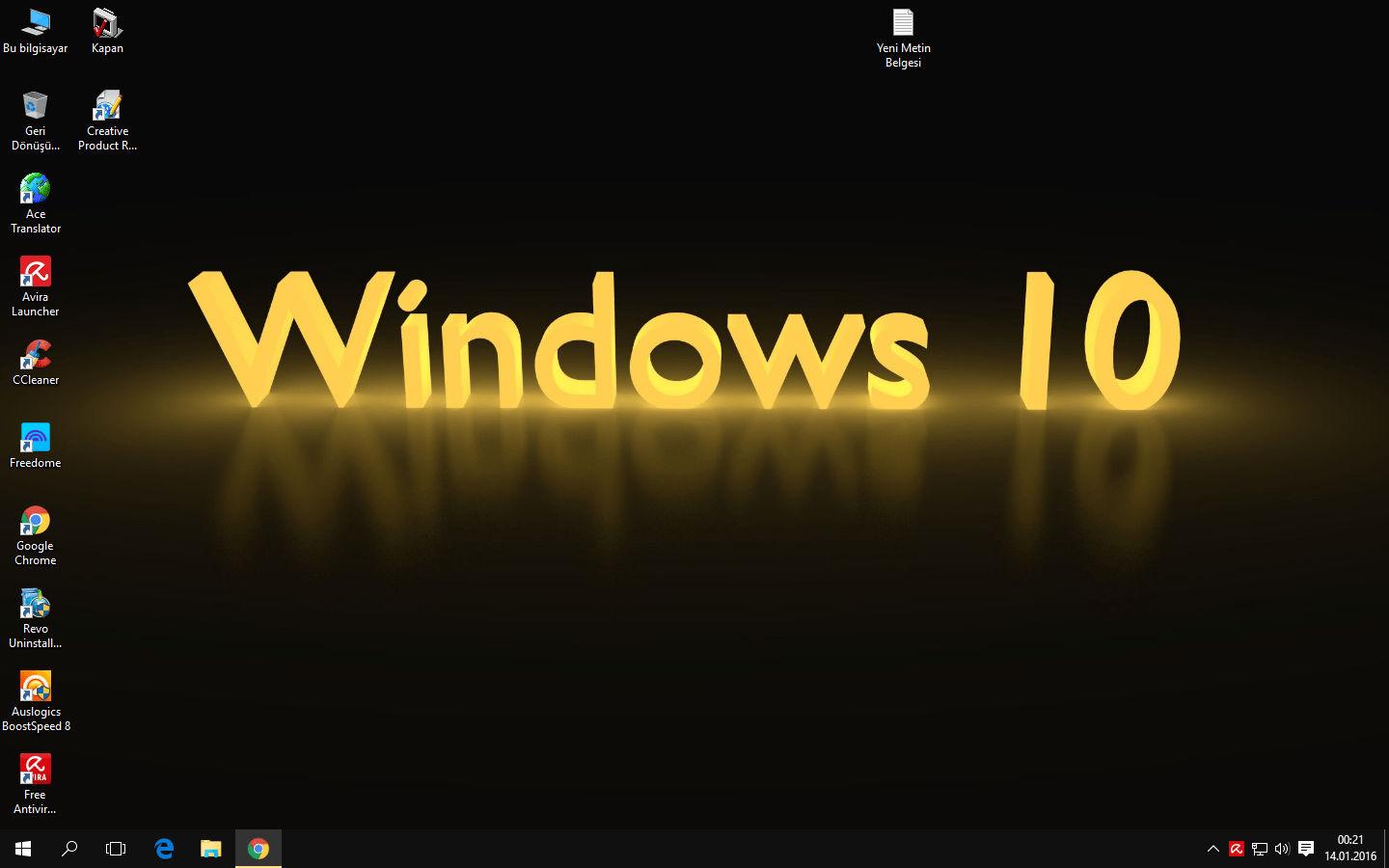Open the Action Center notifications
The width and height of the screenshot is (1389, 868).
point(1306,849)
